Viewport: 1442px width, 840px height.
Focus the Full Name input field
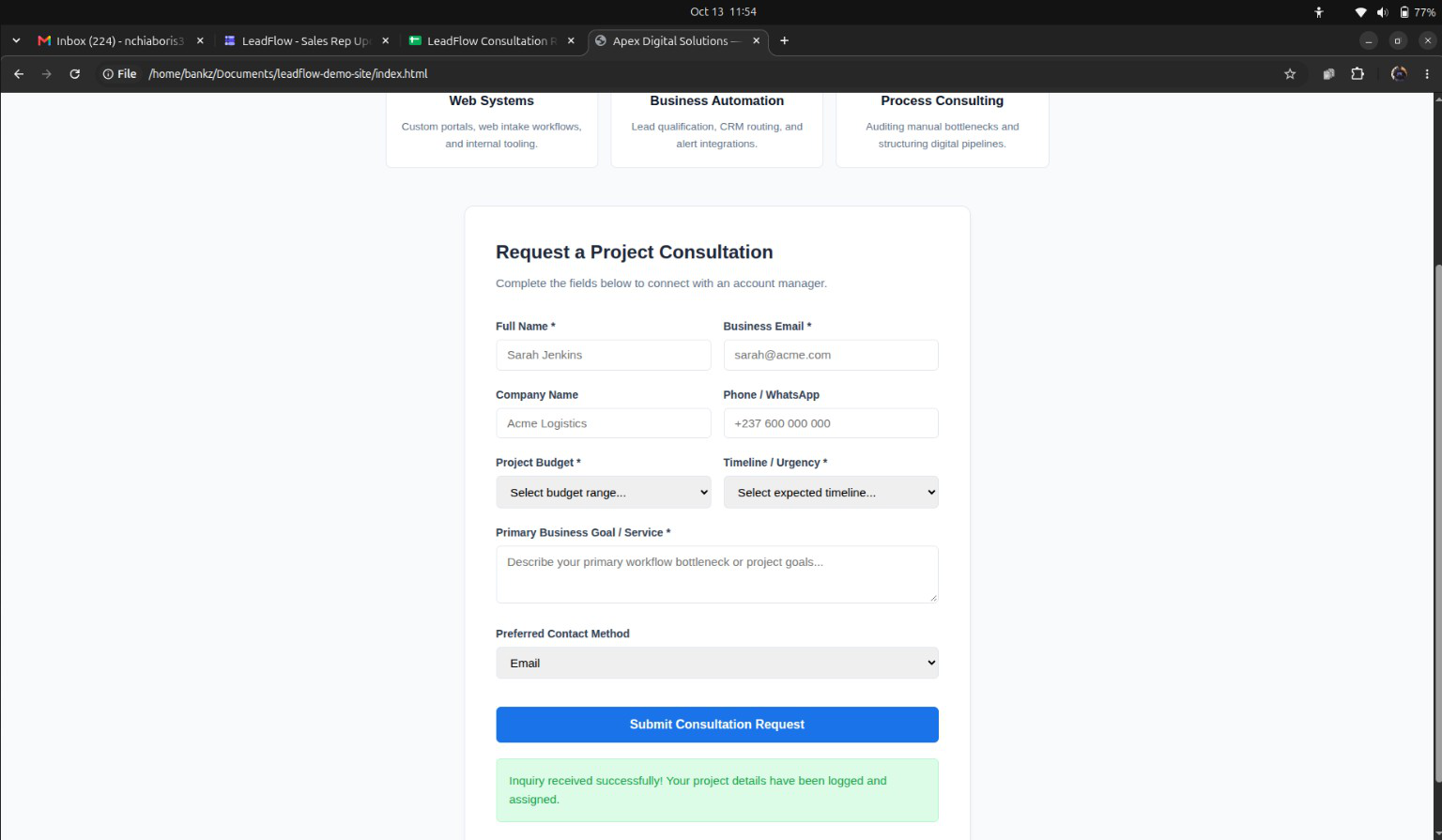(x=604, y=355)
